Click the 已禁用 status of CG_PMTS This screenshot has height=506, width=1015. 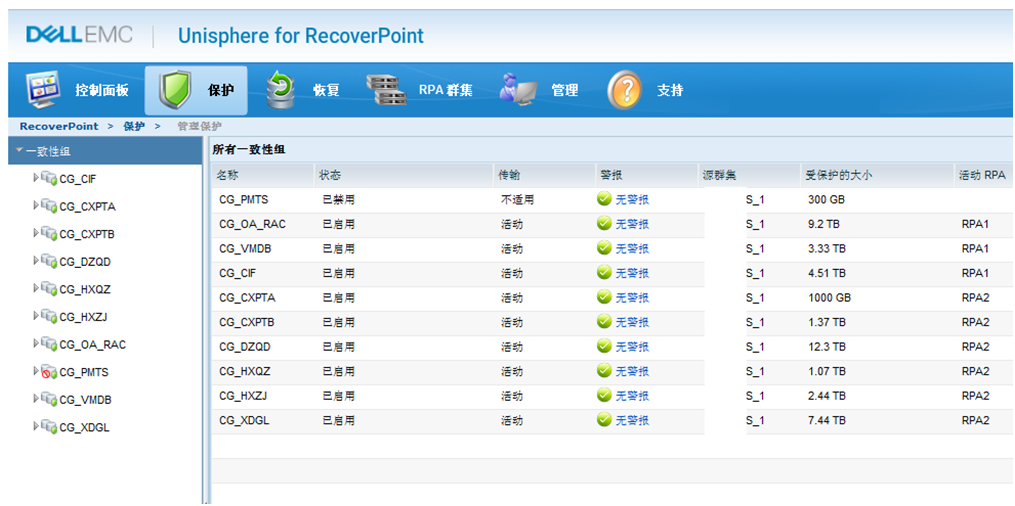point(338,200)
